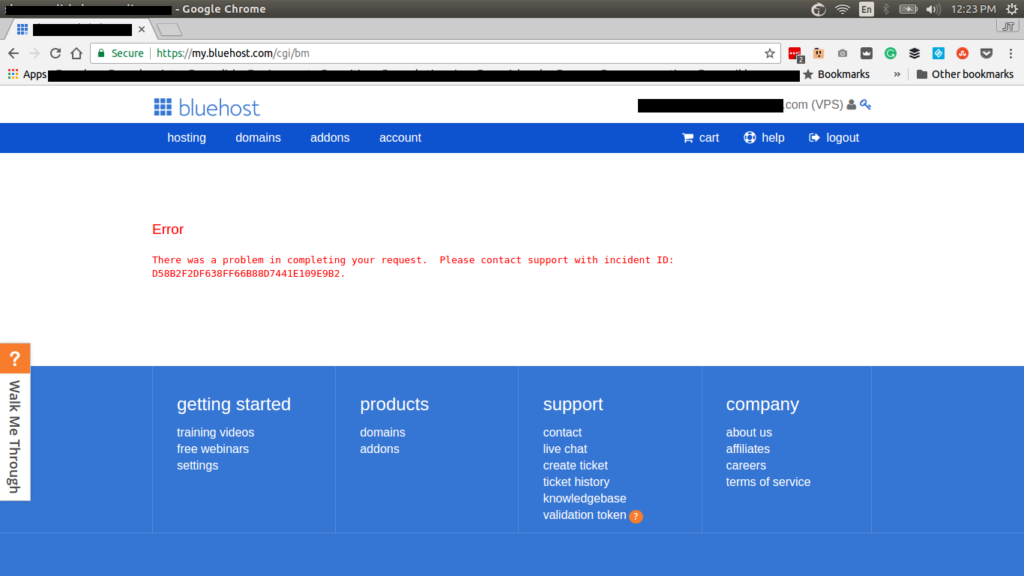The height and width of the screenshot is (576, 1024).
Task: Open the system gear menu in top panel
Action: [1012, 9]
